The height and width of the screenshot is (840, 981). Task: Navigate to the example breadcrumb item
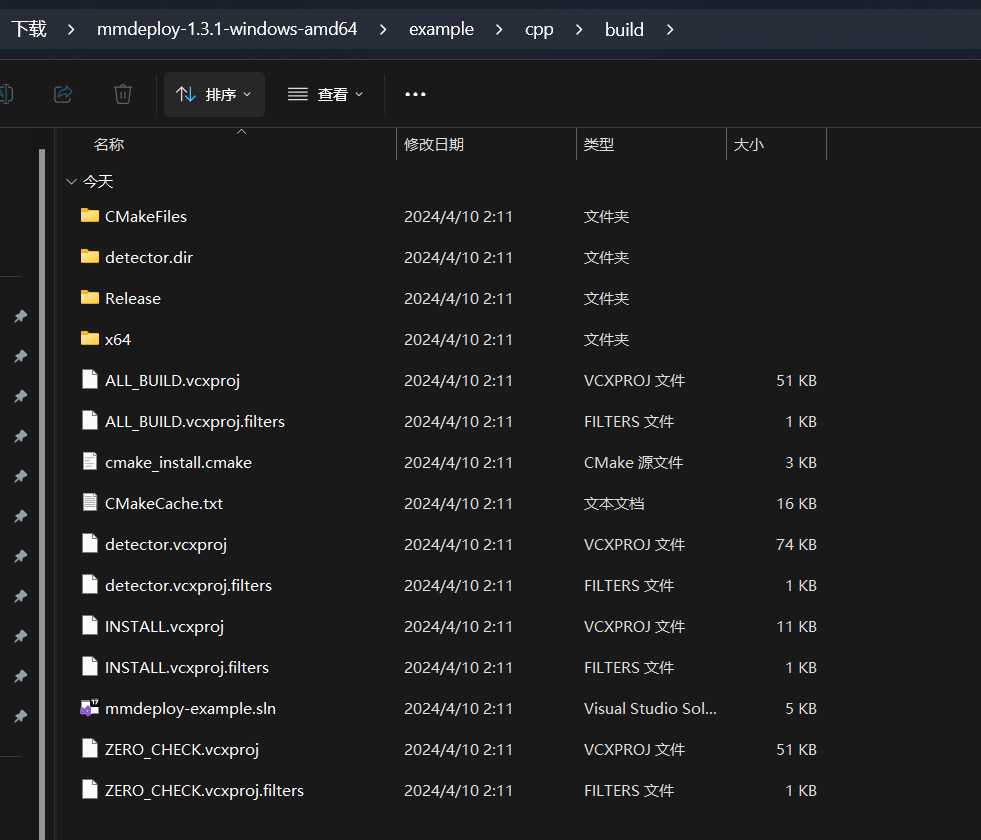[441, 29]
